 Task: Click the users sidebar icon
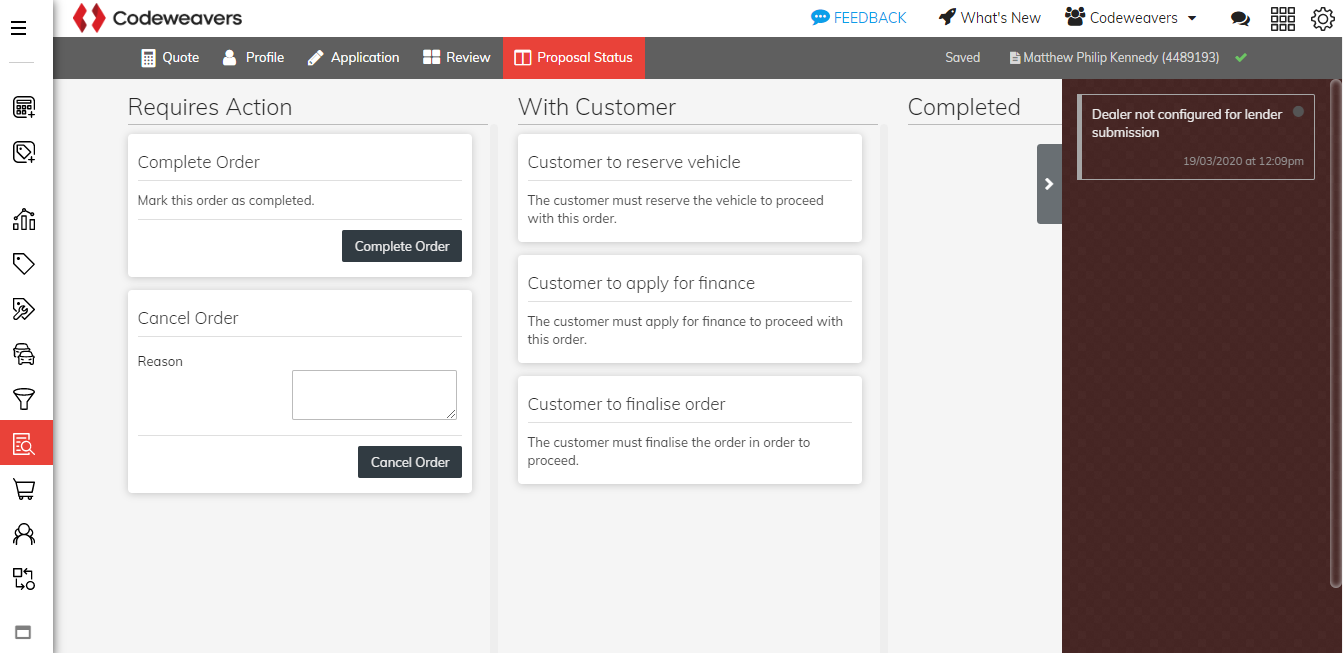pos(24,534)
